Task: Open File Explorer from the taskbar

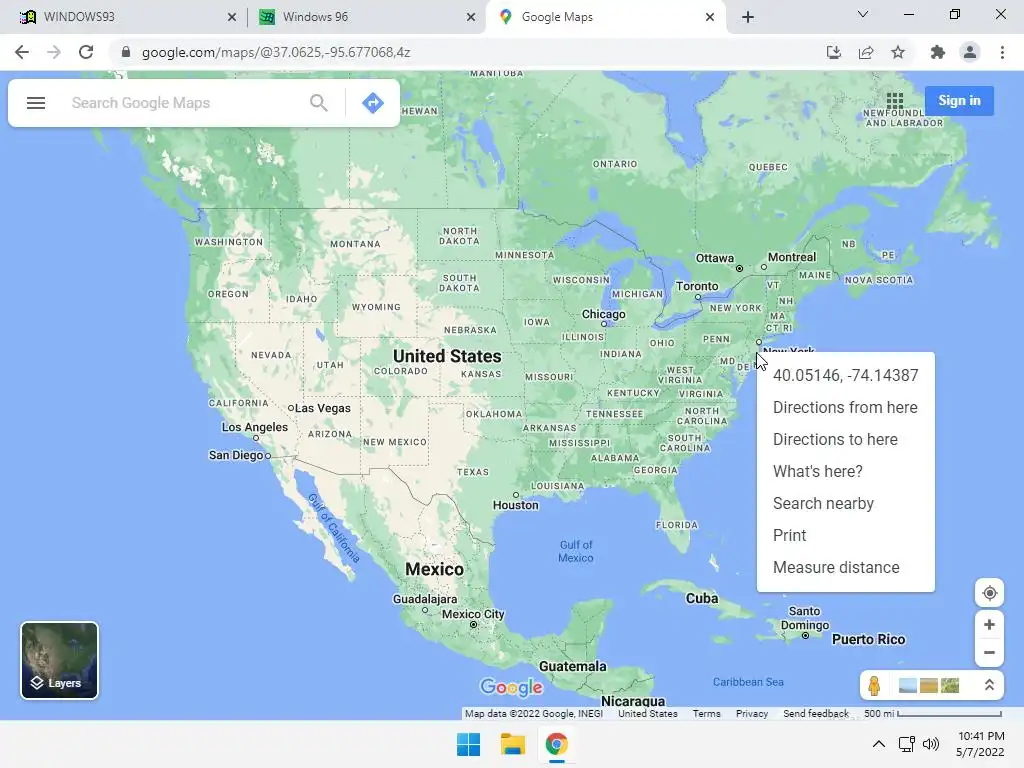Action: pyautogui.click(x=513, y=744)
